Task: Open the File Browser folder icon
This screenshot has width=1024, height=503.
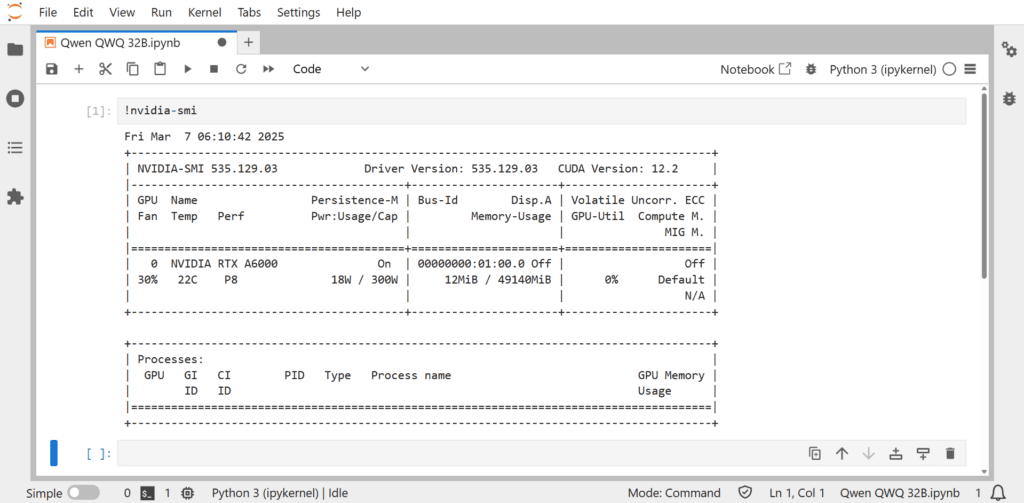Action: point(15,49)
